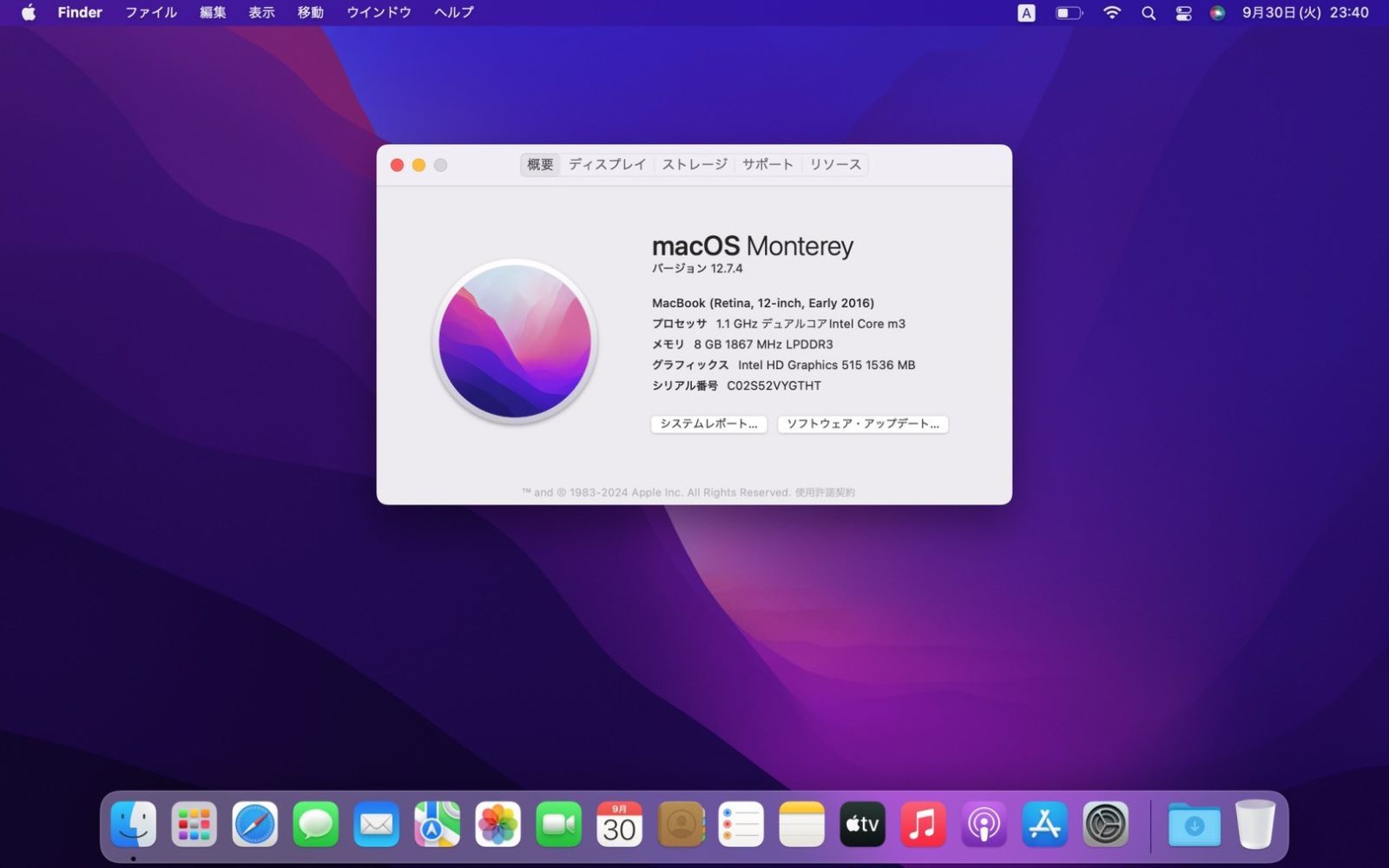
Task: Select the サポート tab
Action: coord(767,164)
